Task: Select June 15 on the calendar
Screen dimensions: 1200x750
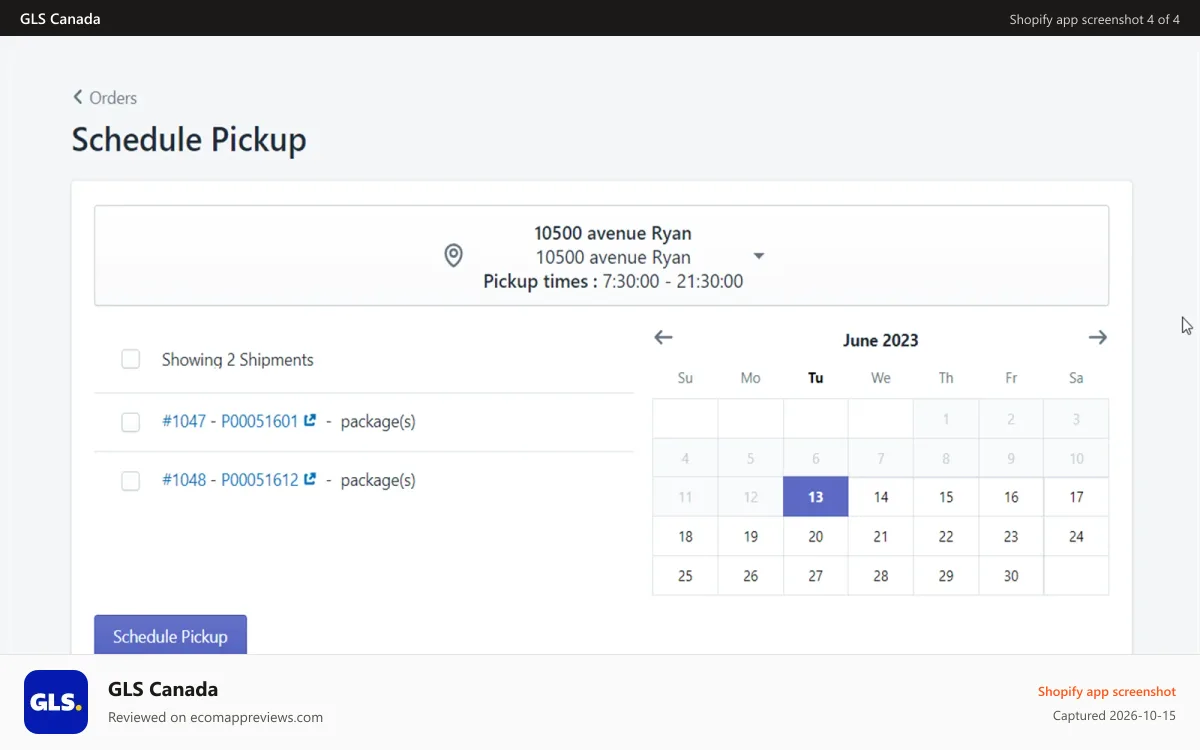Action: pyautogui.click(x=946, y=497)
